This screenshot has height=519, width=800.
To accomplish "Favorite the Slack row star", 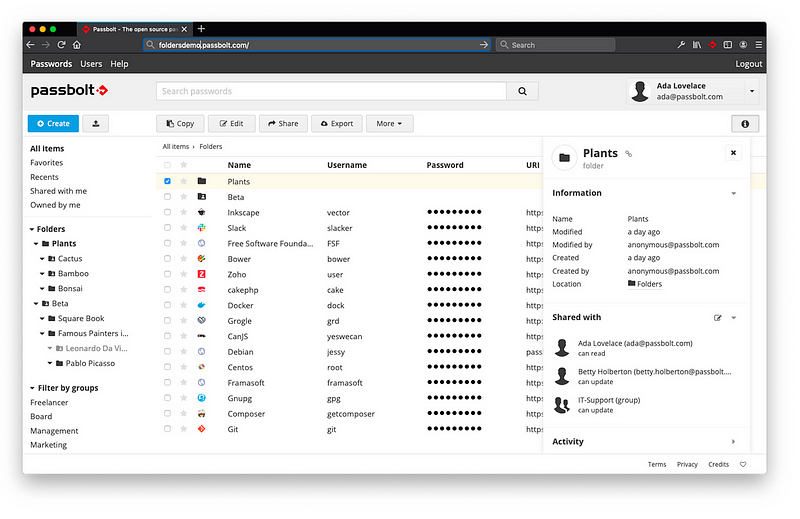I will [x=183, y=228].
